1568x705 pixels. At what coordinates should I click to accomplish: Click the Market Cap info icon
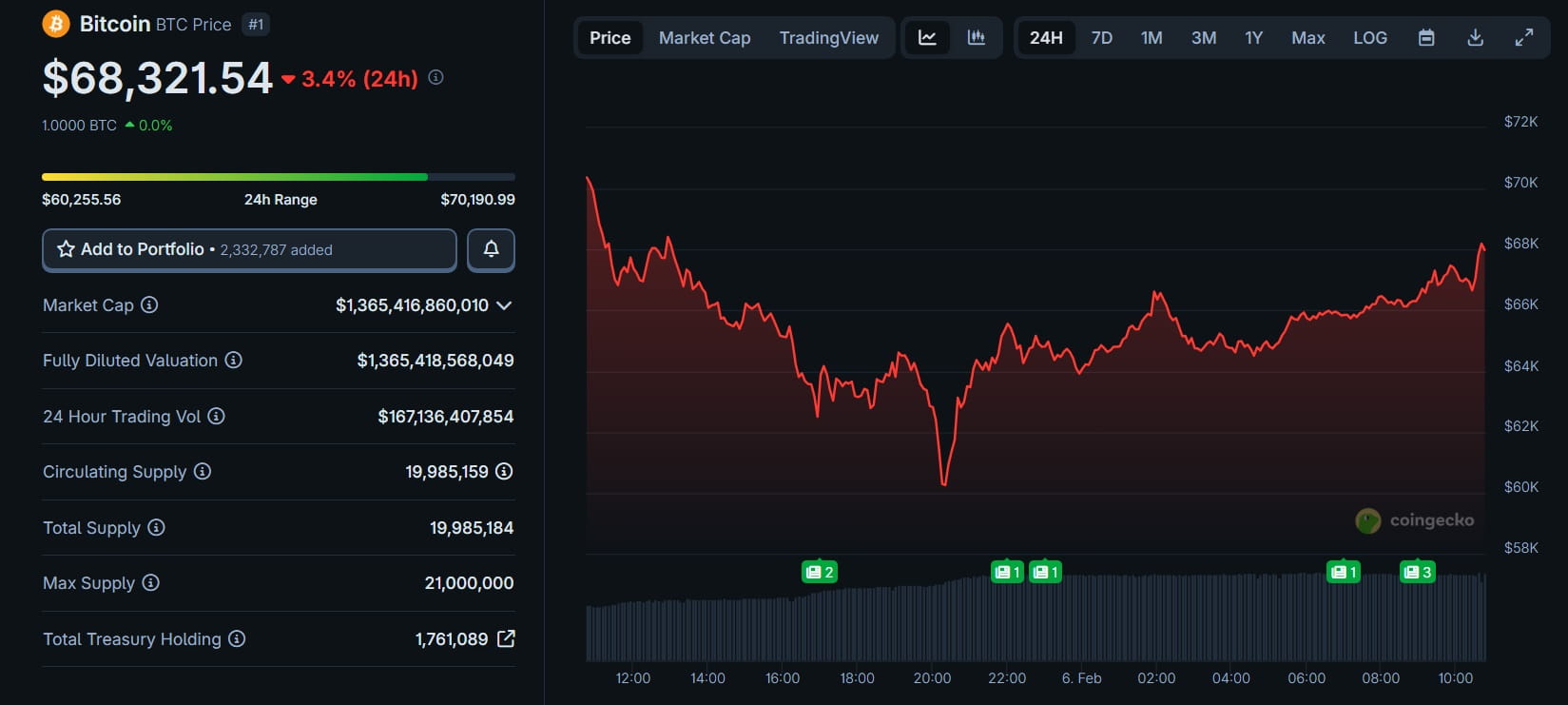point(149,304)
